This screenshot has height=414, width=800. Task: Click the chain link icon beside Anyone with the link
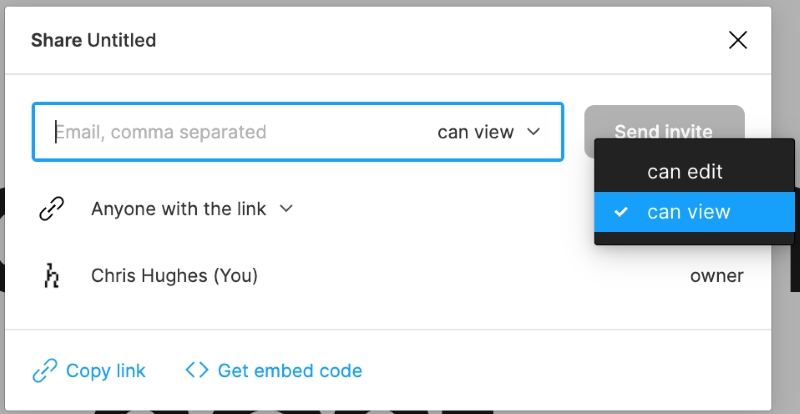52,208
